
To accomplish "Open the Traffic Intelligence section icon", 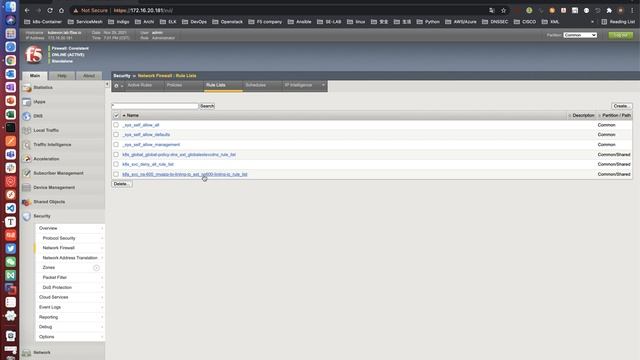I will point(27,145).
